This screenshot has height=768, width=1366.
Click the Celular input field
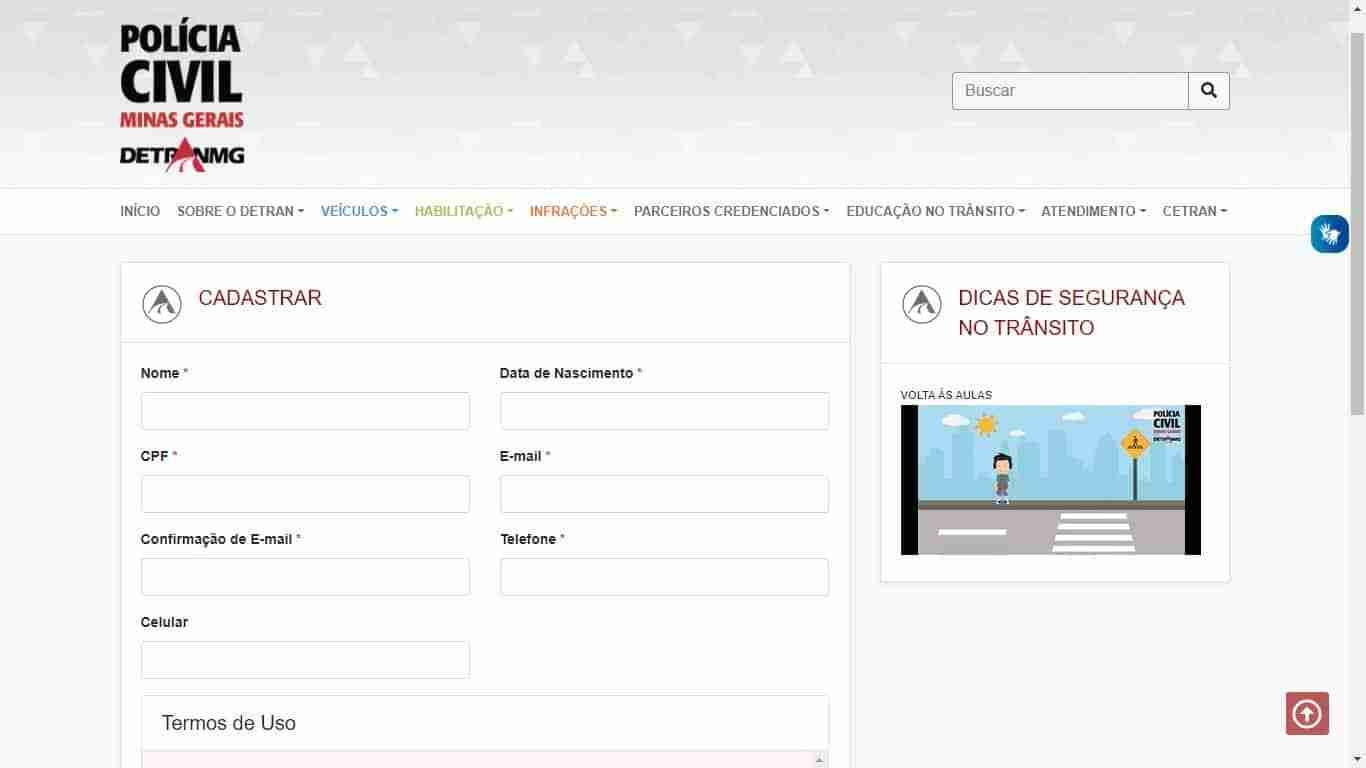click(x=305, y=660)
